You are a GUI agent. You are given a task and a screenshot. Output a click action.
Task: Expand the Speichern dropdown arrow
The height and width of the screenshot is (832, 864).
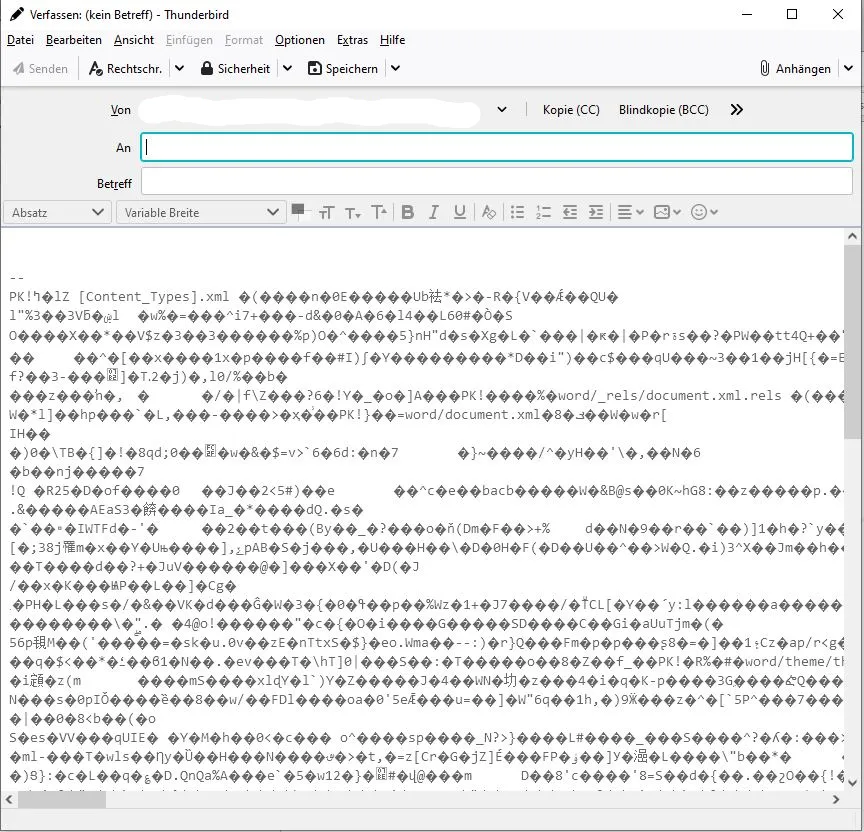coord(395,68)
